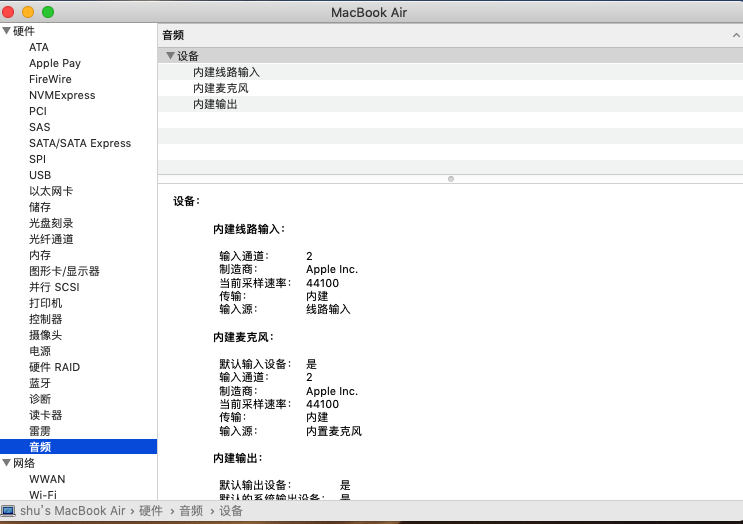743x524 pixels.
Task: Click 硬件 in the path bar
Action: point(151,511)
